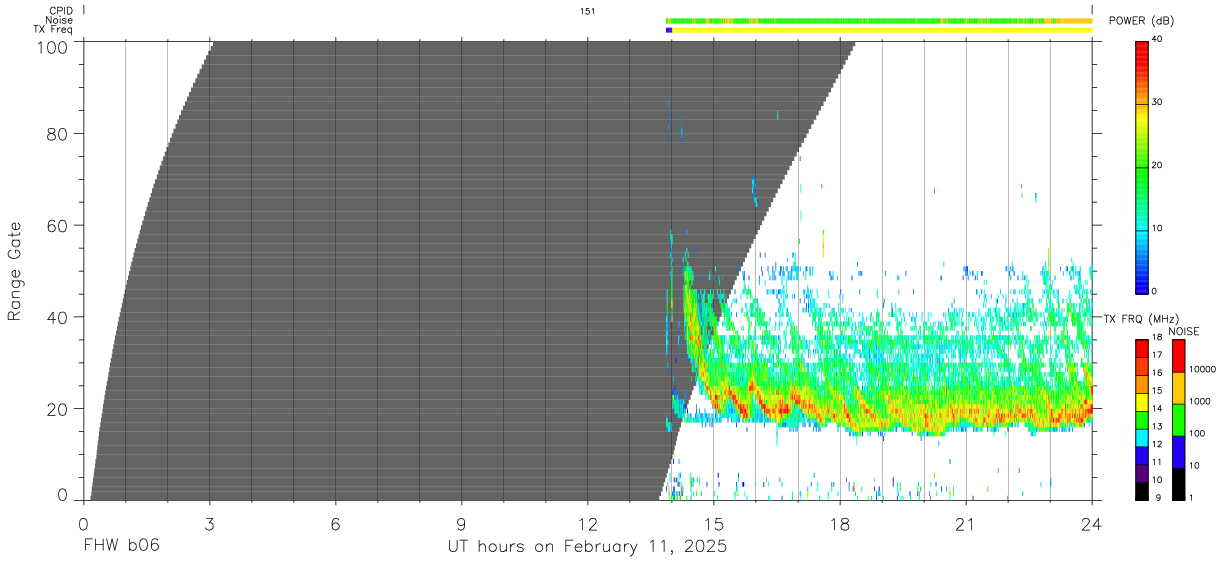
Task: Click the 3 hour tick label on time axis
Action: point(209,523)
